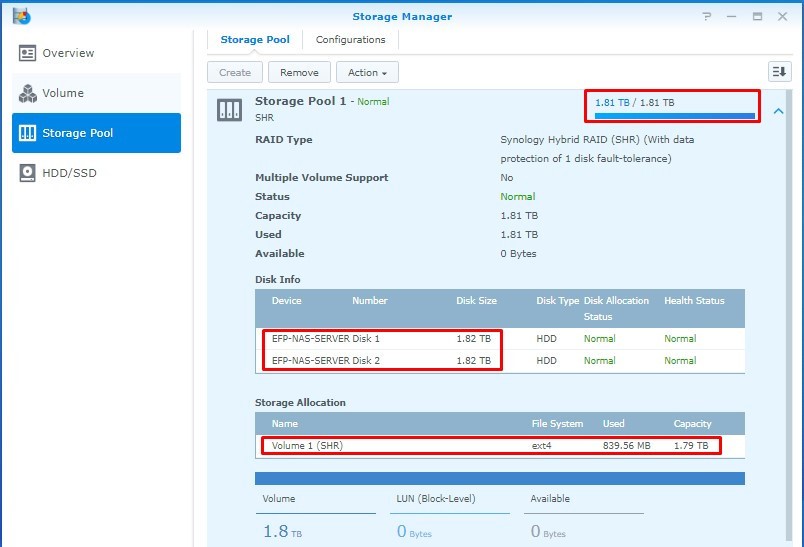Viewport: 804px width, 547px height.
Task: Click the 839.56 MB used value
Action: pos(627,445)
